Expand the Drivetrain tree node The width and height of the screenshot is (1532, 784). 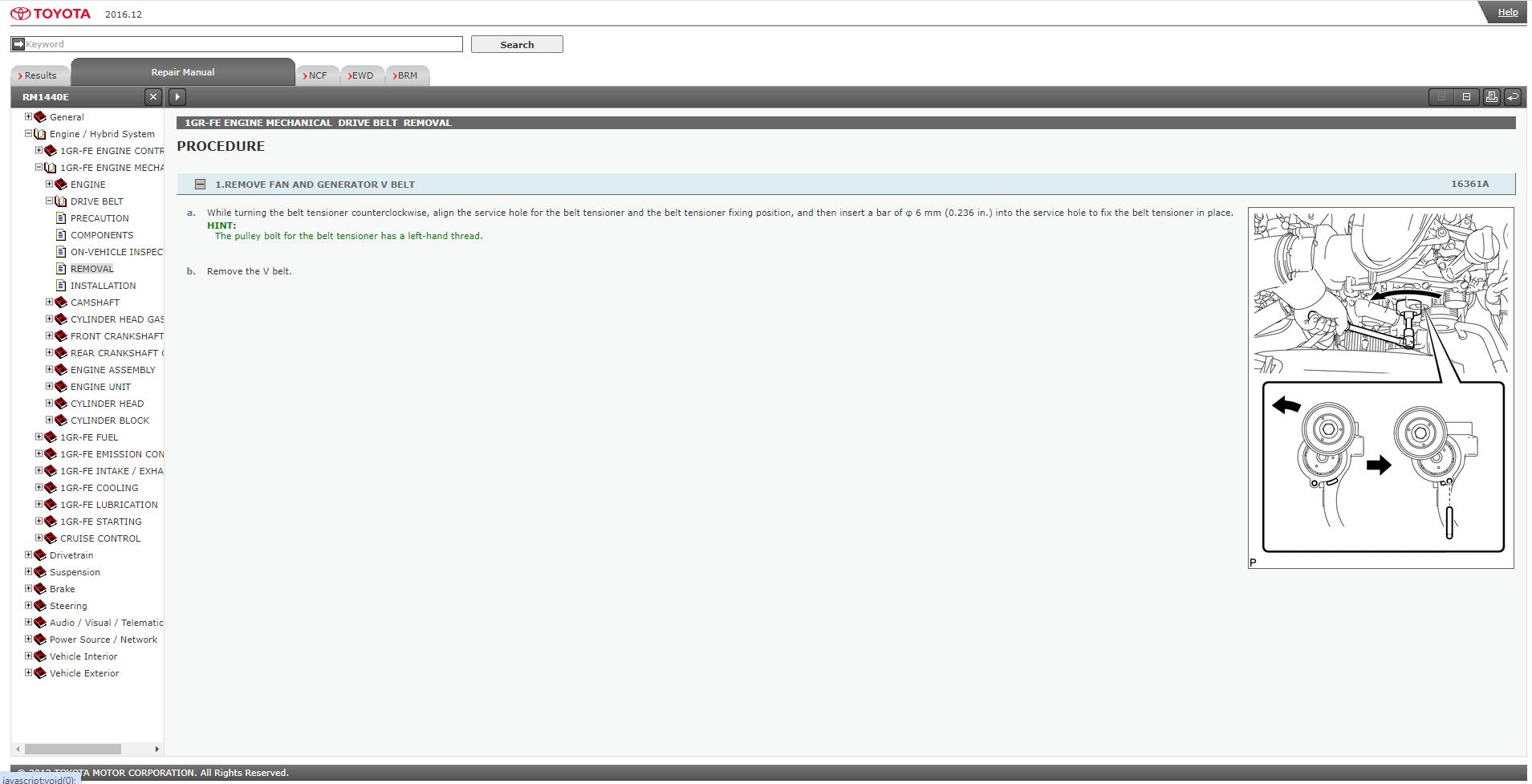[x=28, y=555]
